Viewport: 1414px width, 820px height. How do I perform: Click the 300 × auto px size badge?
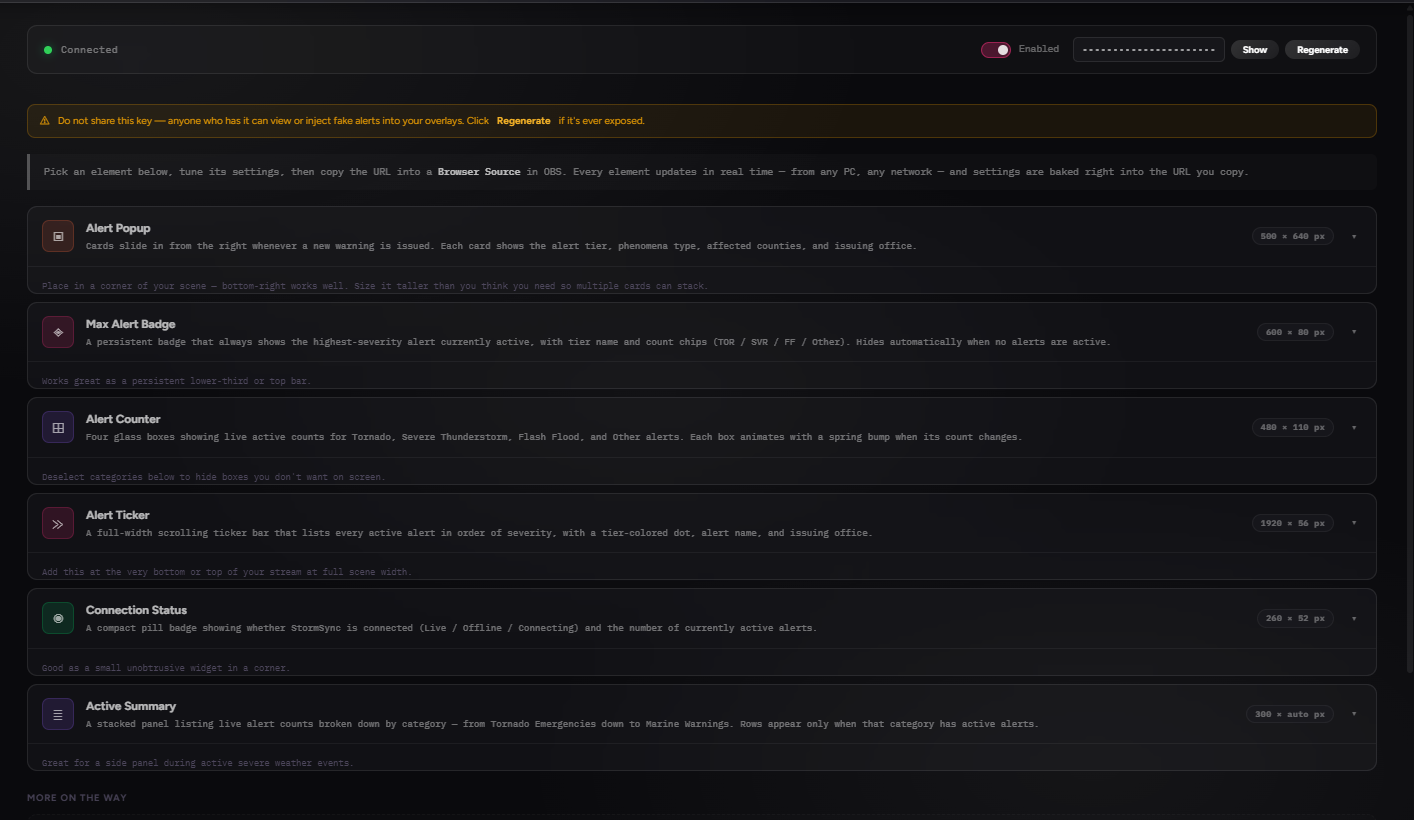(1290, 714)
